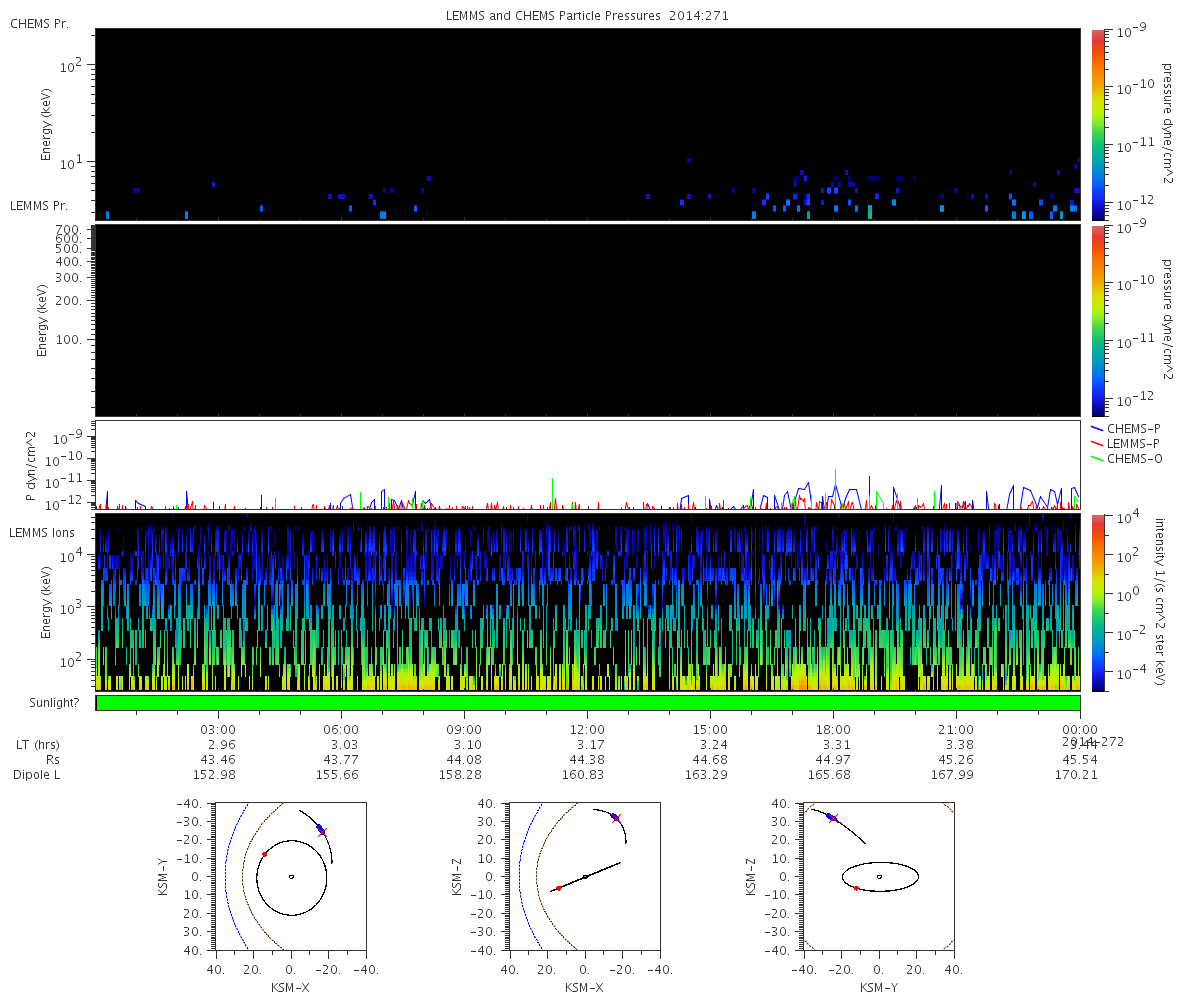Click the planet marker at center of KSM-X/KSM-Y plot
Image resolution: width=1200 pixels, height=1000 pixels.
[x=291, y=876]
